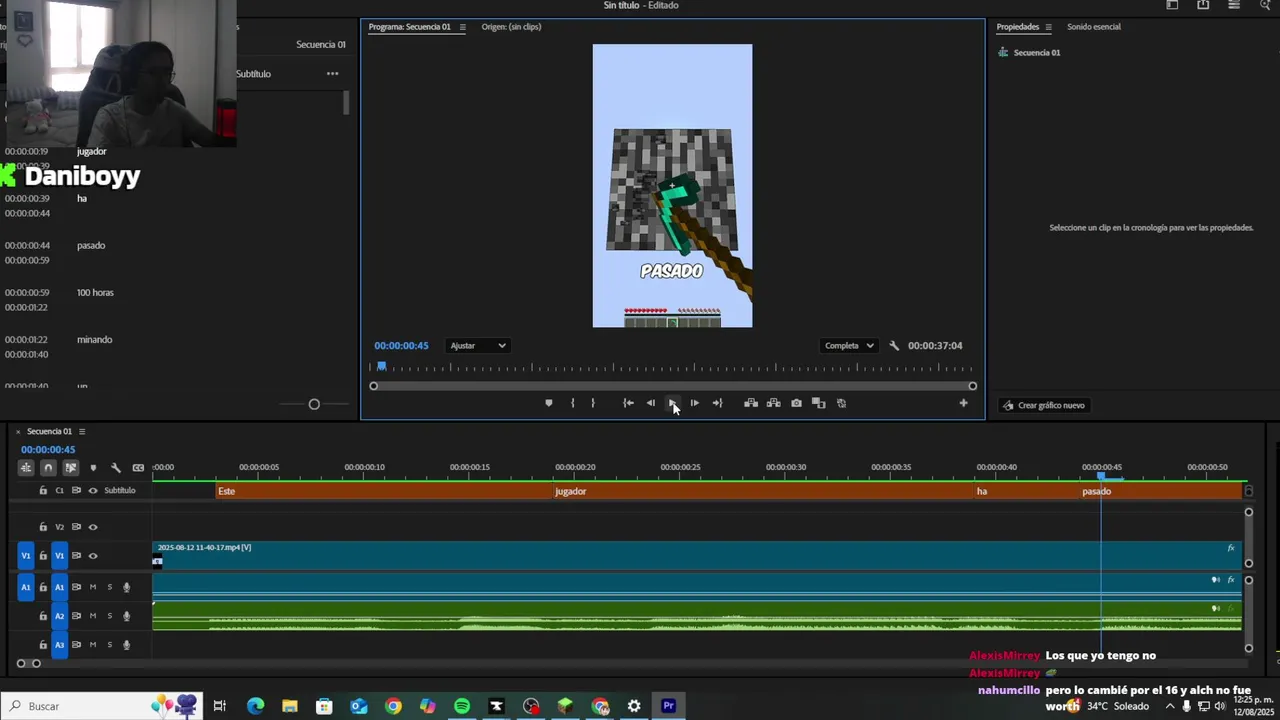Viewport: 1280px width, 720px height.
Task: Select 2025-08-12 11-40-17.mp4 video clip
Action: tap(697, 555)
